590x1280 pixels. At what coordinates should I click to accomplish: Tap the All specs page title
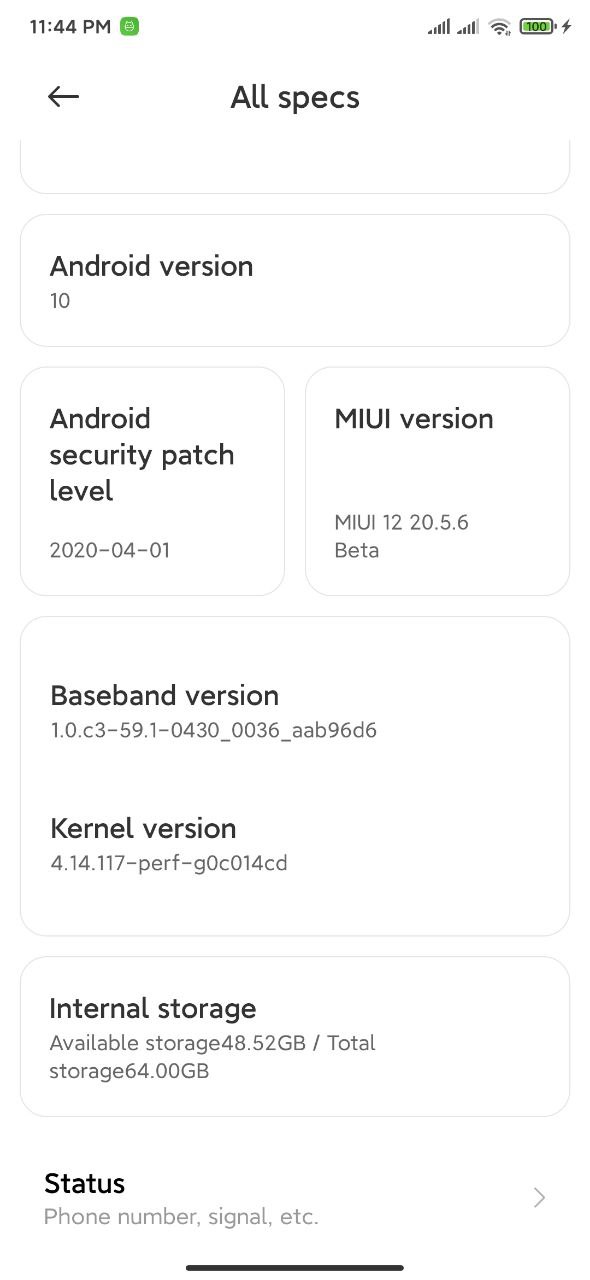295,97
